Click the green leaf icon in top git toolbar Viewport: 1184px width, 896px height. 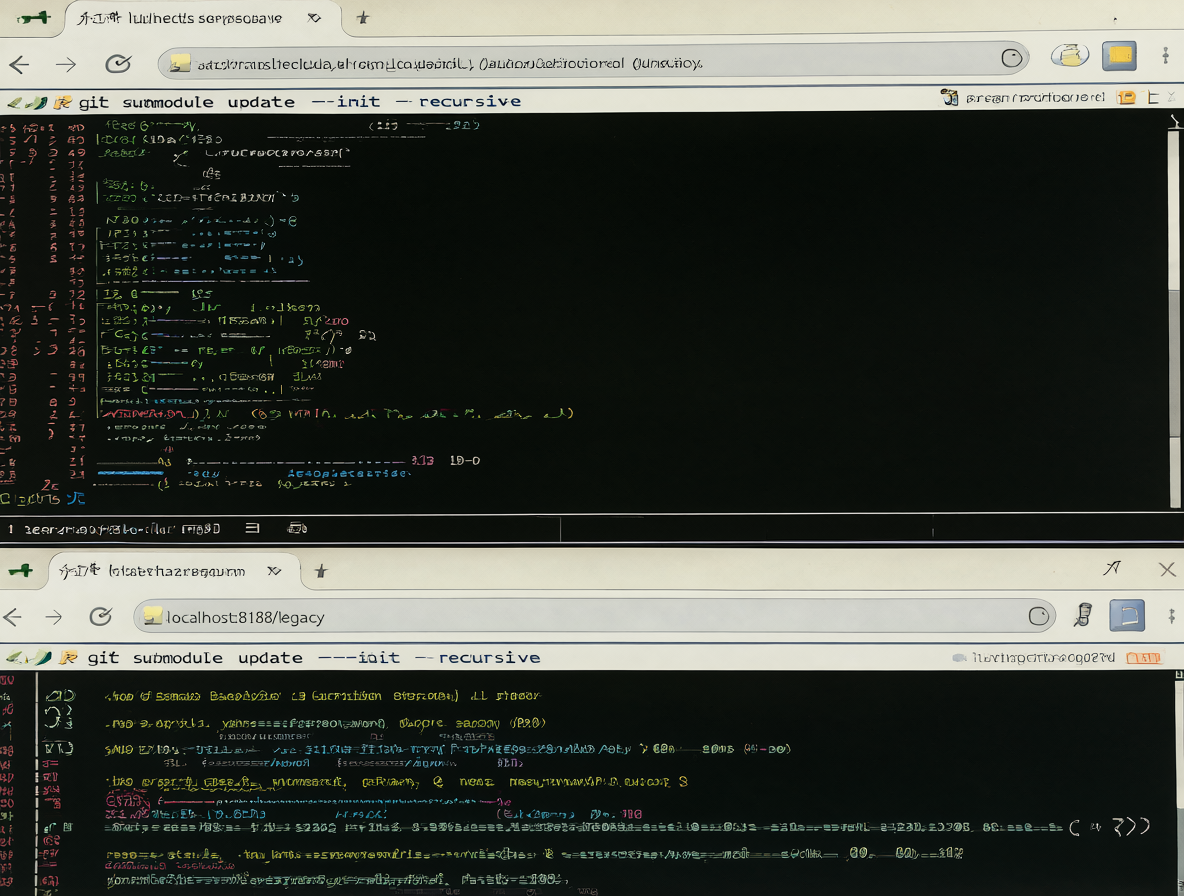point(28,102)
